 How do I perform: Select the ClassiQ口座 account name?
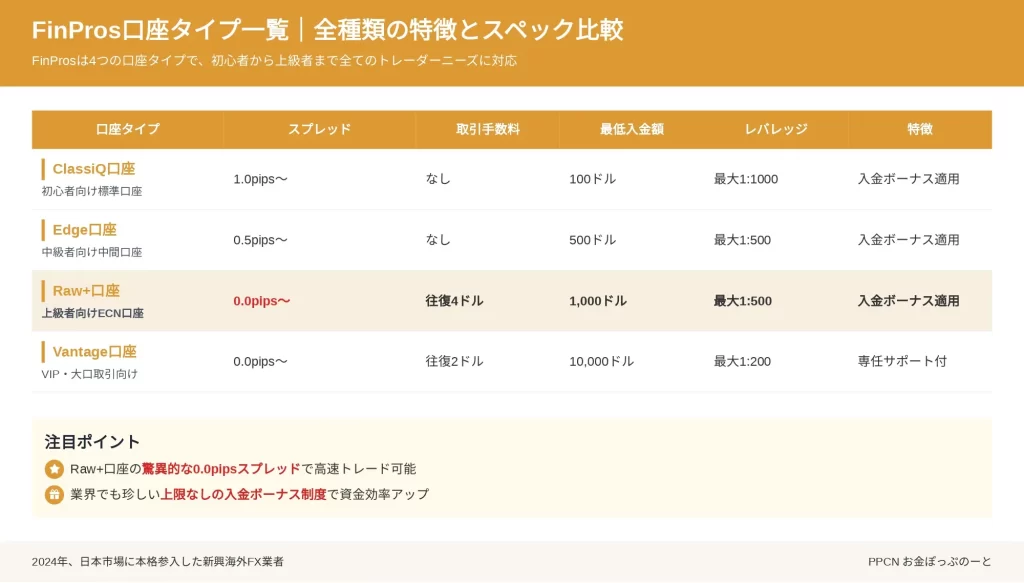click(94, 168)
